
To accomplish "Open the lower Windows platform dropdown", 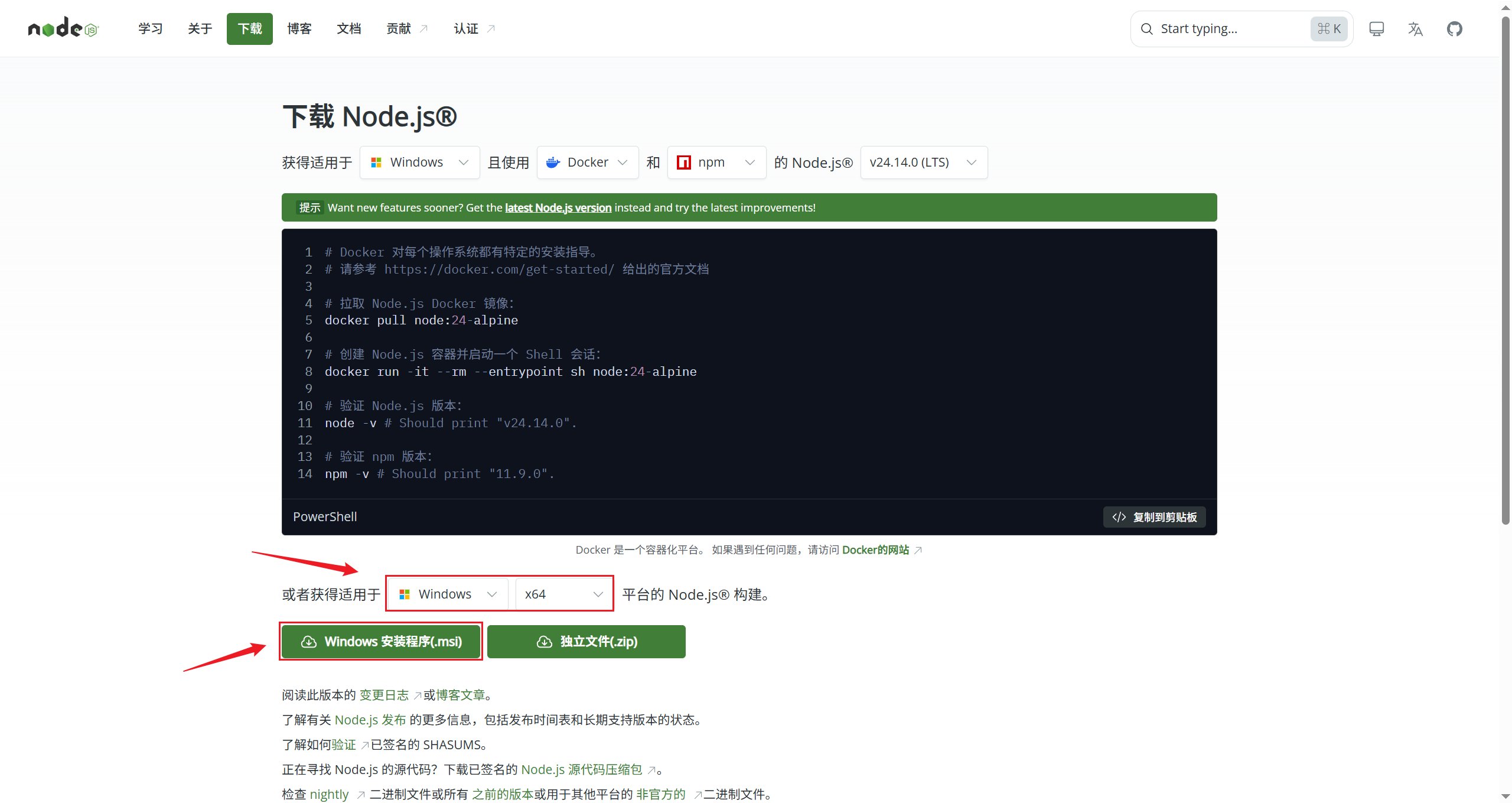I will tap(448, 594).
